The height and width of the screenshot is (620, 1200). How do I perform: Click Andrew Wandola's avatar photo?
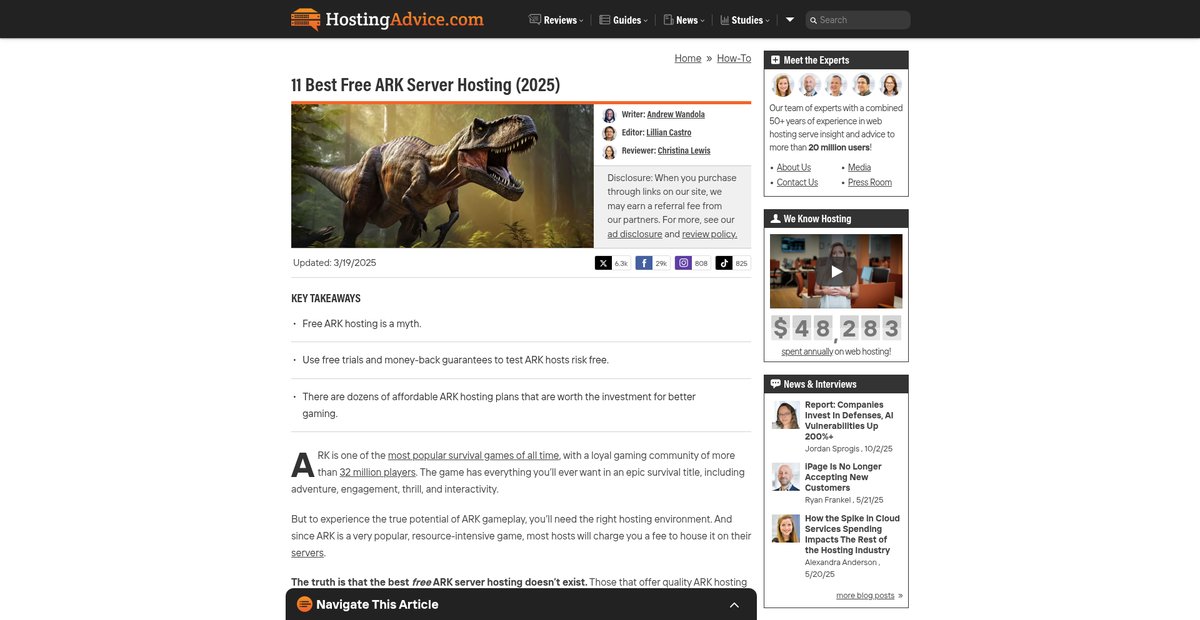[x=609, y=115]
